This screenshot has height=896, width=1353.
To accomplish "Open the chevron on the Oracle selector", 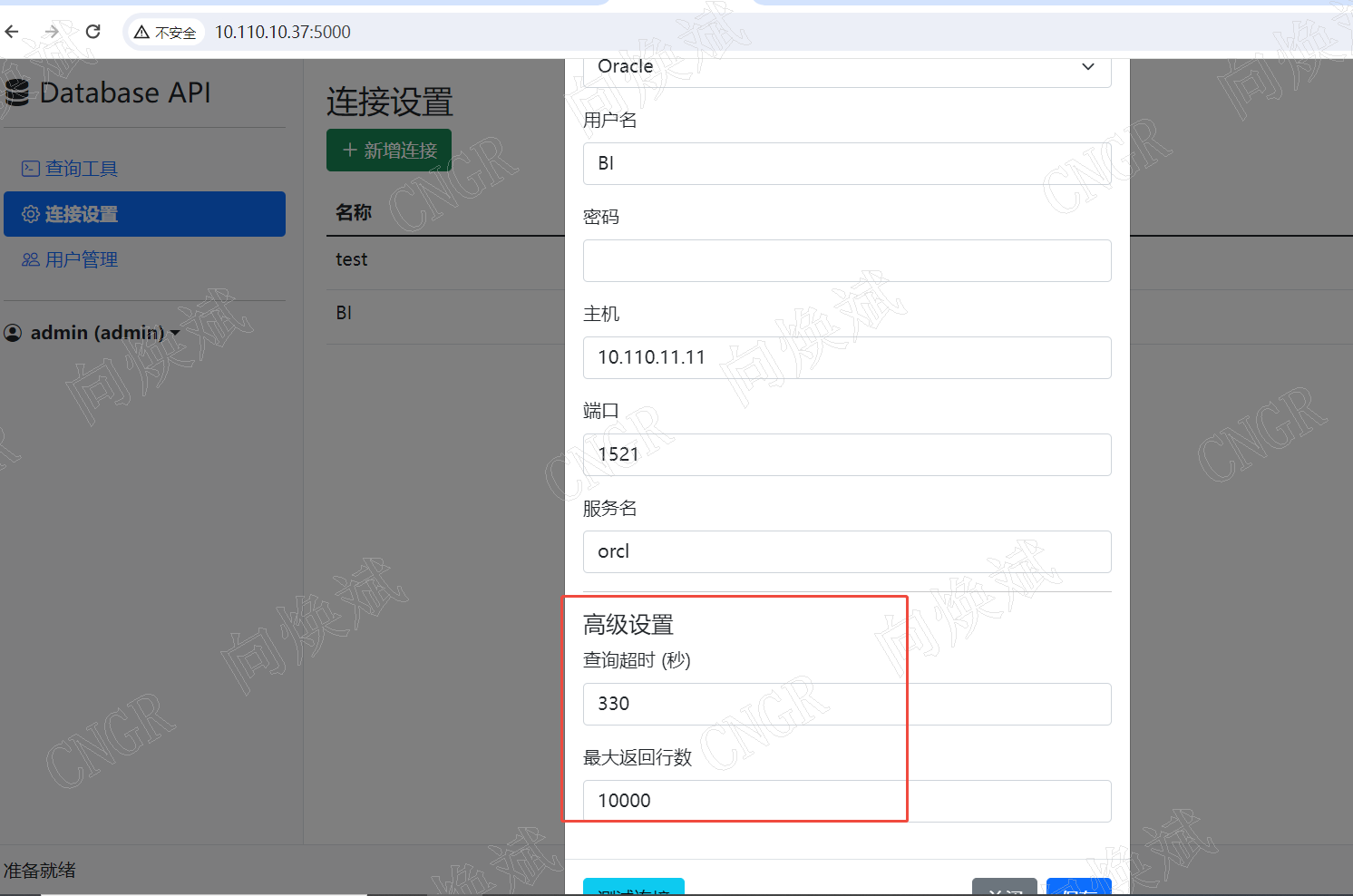I will [x=1087, y=66].
